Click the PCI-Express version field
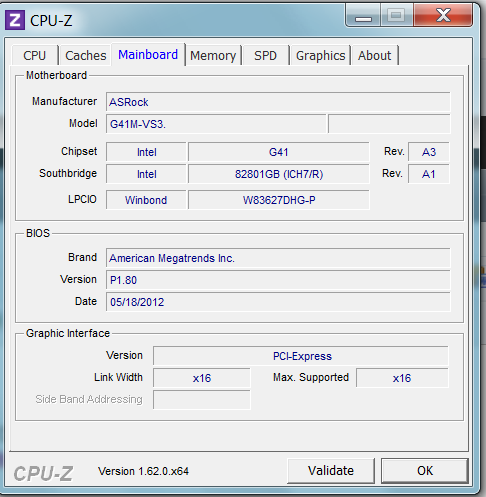 (x=301, y=356)
